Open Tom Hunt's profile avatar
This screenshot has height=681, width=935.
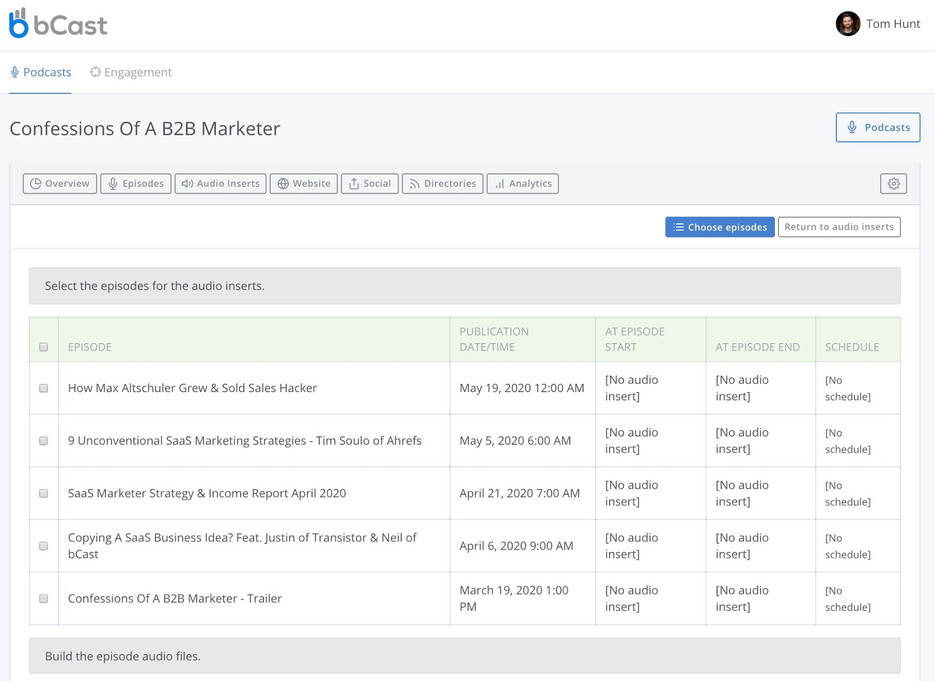848,23
